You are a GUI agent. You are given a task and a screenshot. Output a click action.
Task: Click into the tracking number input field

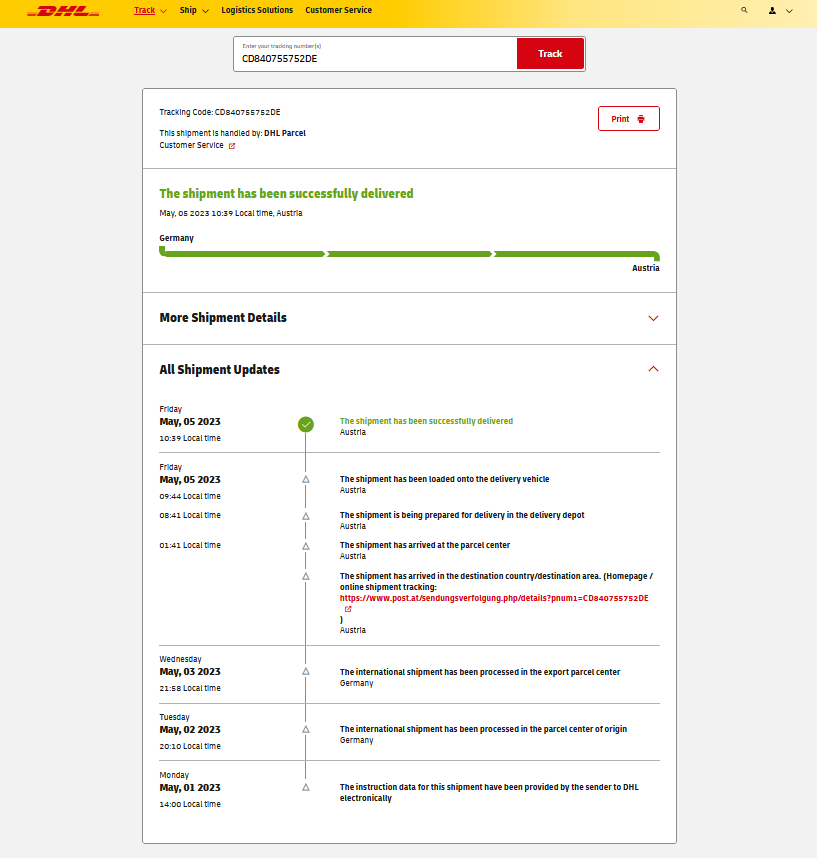tap(376, 58)
